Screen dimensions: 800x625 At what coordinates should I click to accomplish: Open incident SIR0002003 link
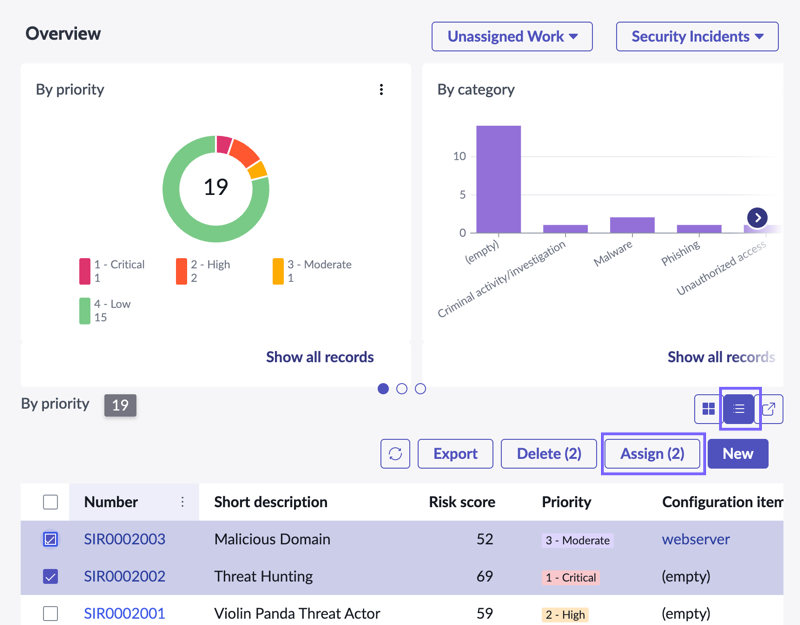point(124,539)
